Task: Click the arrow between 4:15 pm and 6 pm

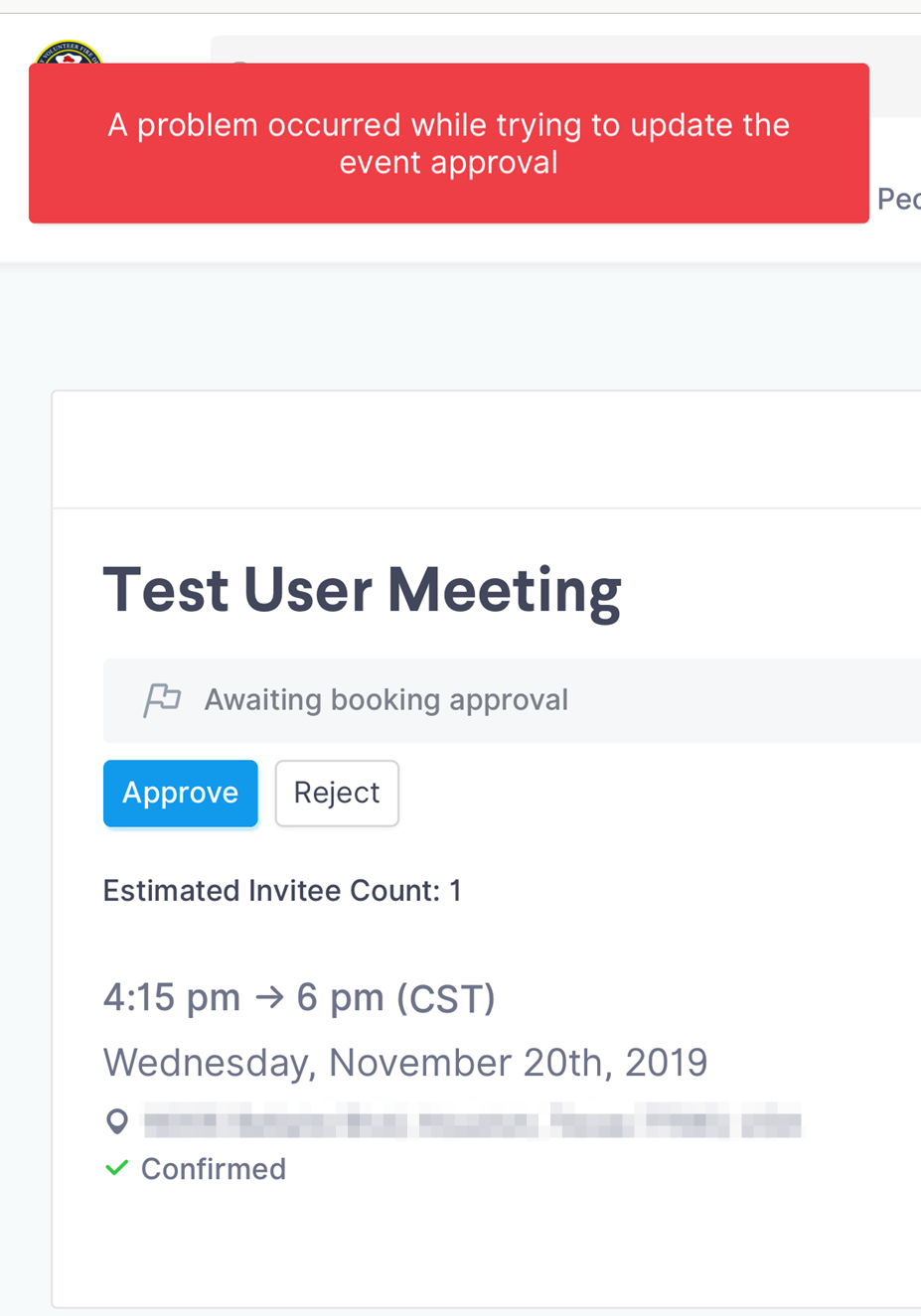Action: pos(269,997)
